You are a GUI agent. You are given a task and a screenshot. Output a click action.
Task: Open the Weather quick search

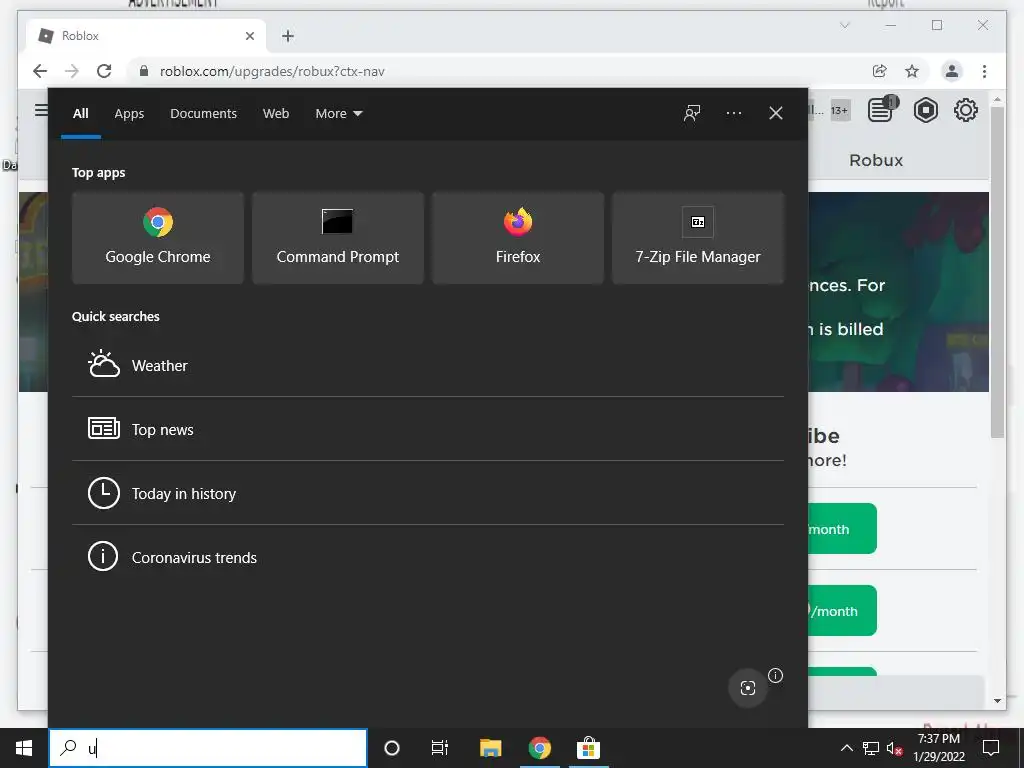pyautogui.click(x=428, y=365)
